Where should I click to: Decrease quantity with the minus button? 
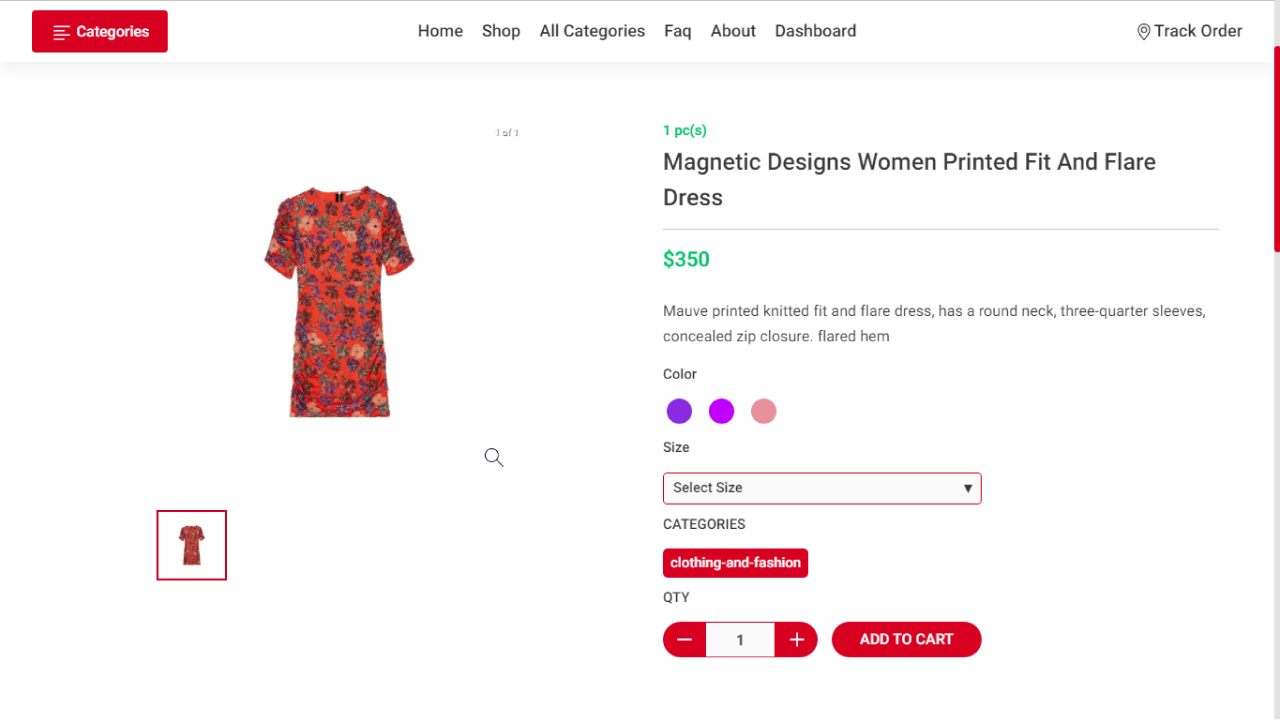(685, 640)
